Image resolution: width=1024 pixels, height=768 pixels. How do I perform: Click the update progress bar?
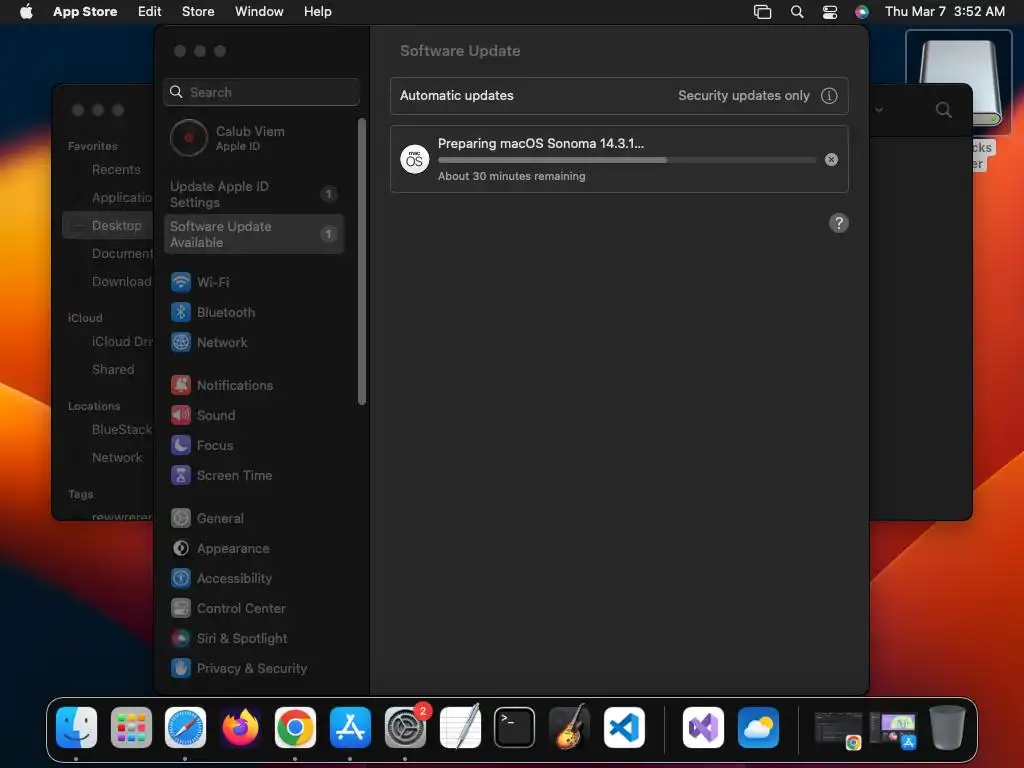click(627, 160)
